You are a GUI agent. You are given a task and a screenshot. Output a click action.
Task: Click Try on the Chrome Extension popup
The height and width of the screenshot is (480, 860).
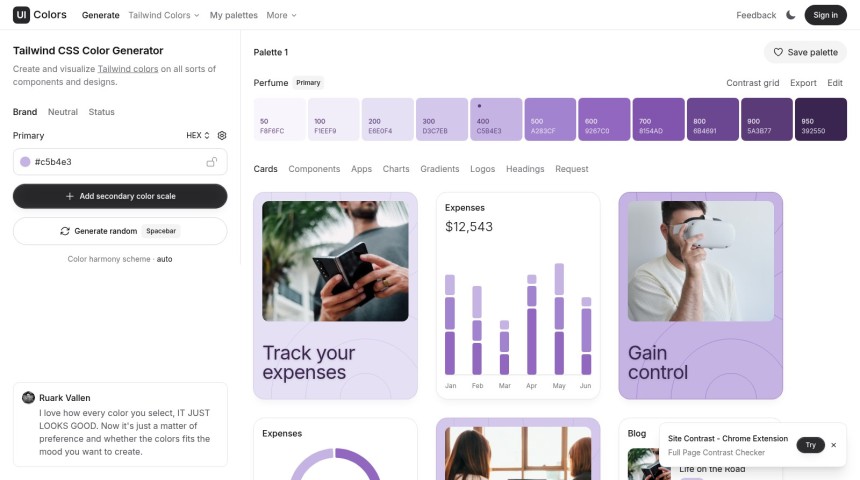[811, 445]
